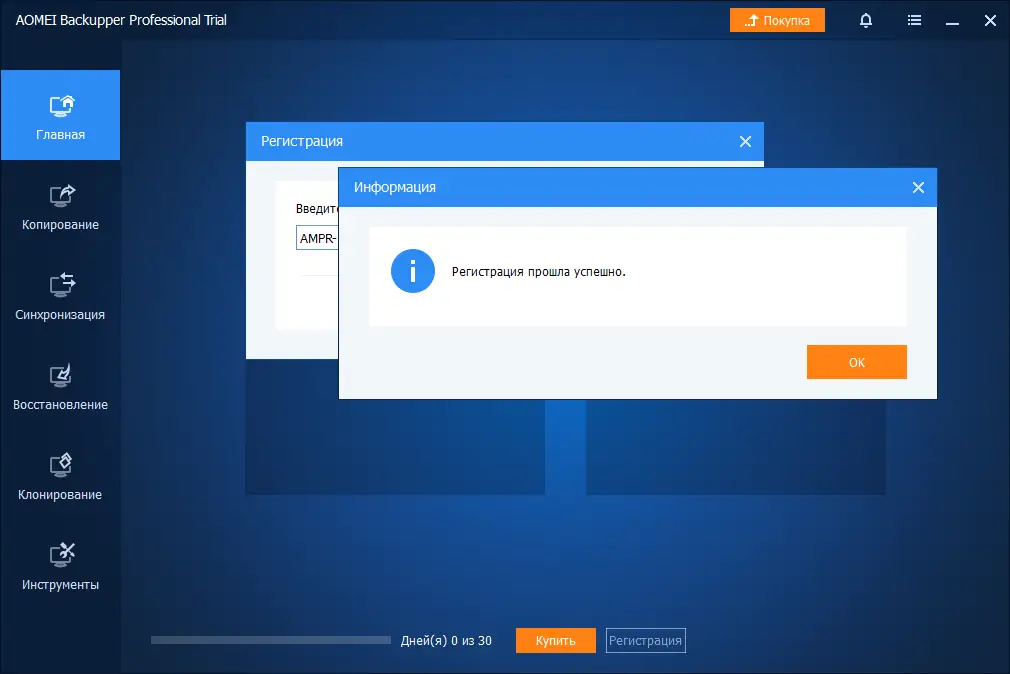This screenshot has width=1010, height=674.
Task: Open the Инструменты tools section
Action: pos(61,567)
